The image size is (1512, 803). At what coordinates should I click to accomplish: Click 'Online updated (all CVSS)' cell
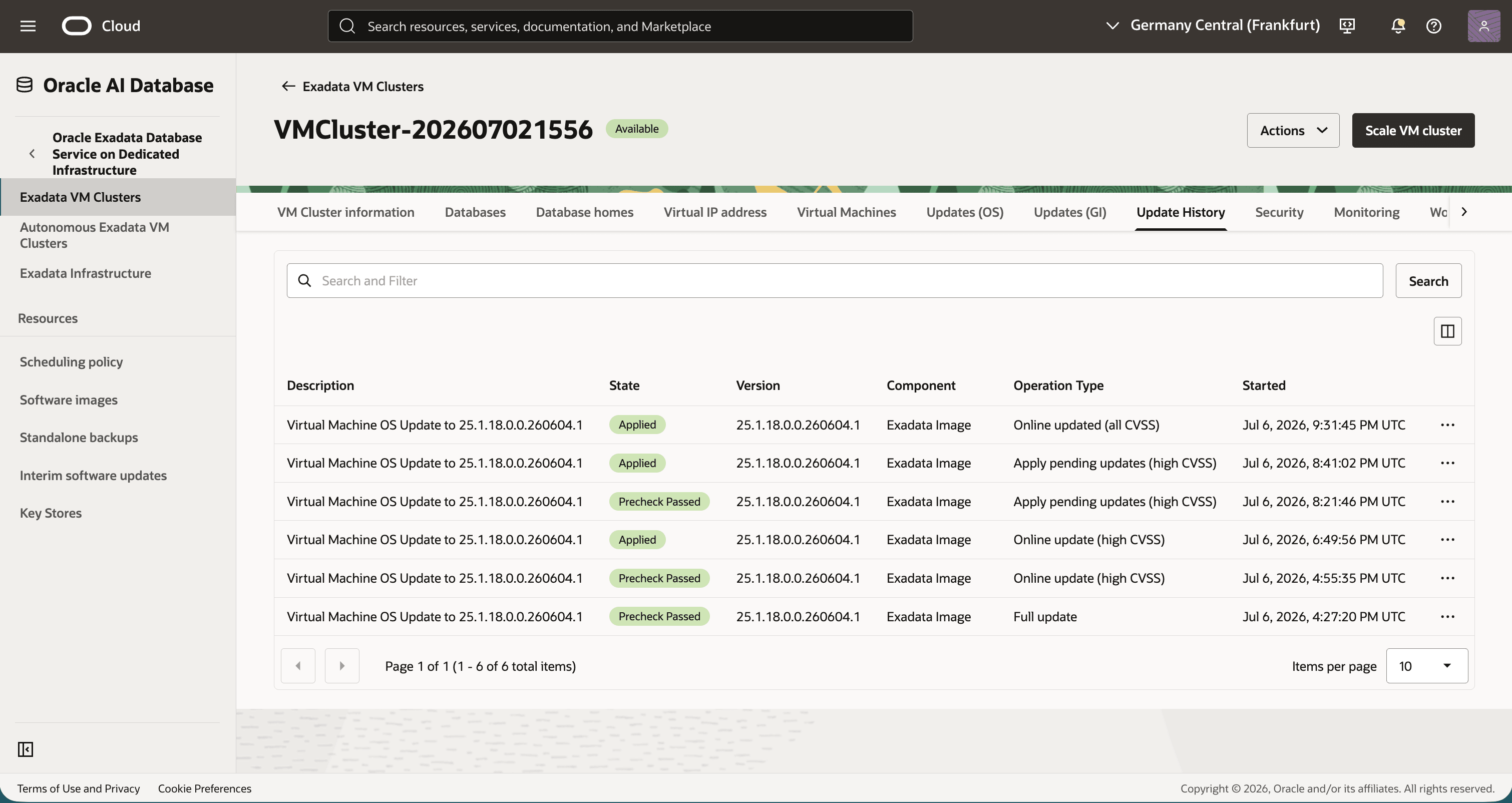1086,425
